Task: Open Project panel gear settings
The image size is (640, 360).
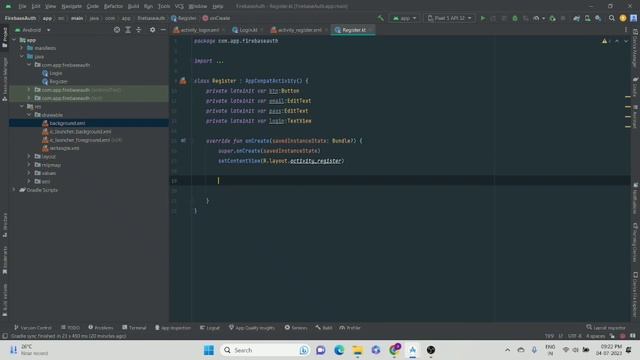Action: point(152,30)
